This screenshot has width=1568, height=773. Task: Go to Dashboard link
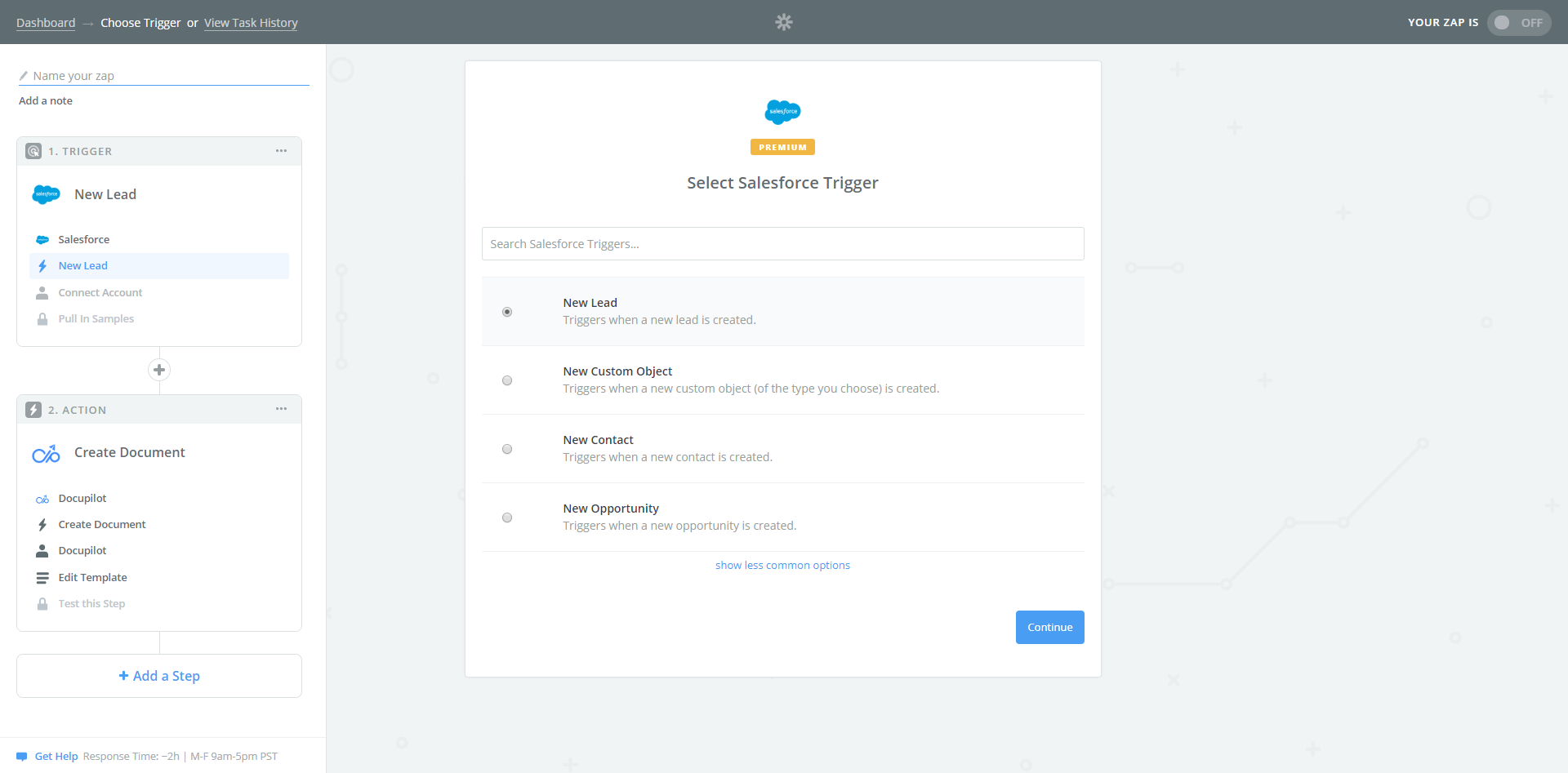click(46, 23)
